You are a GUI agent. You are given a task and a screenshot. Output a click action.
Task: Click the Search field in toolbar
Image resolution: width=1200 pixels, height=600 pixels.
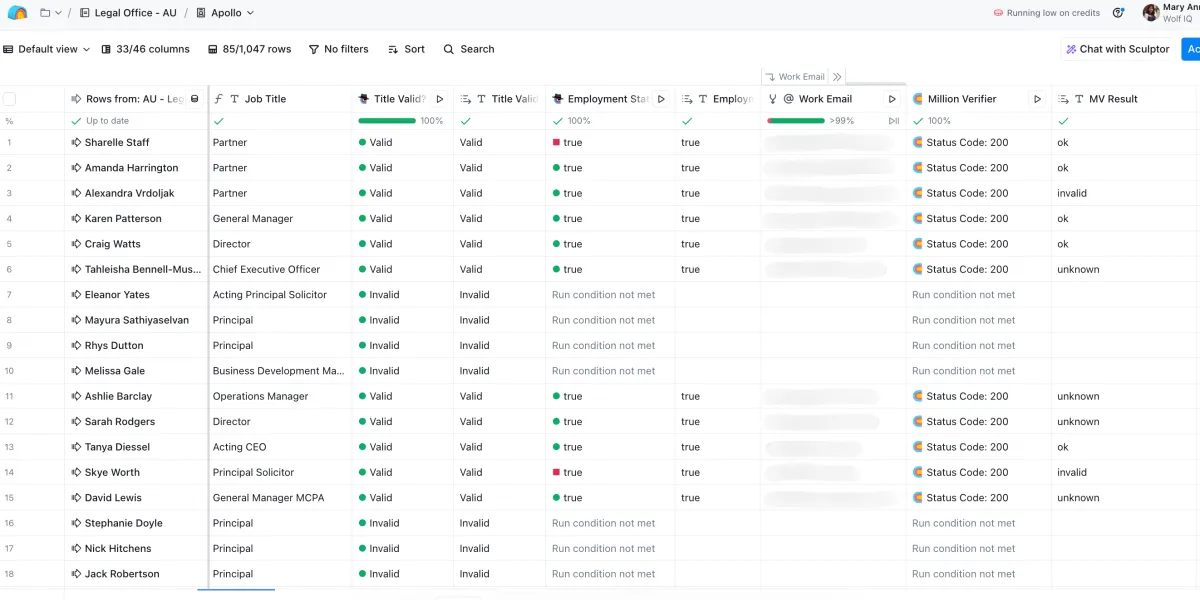coord(469,49)
